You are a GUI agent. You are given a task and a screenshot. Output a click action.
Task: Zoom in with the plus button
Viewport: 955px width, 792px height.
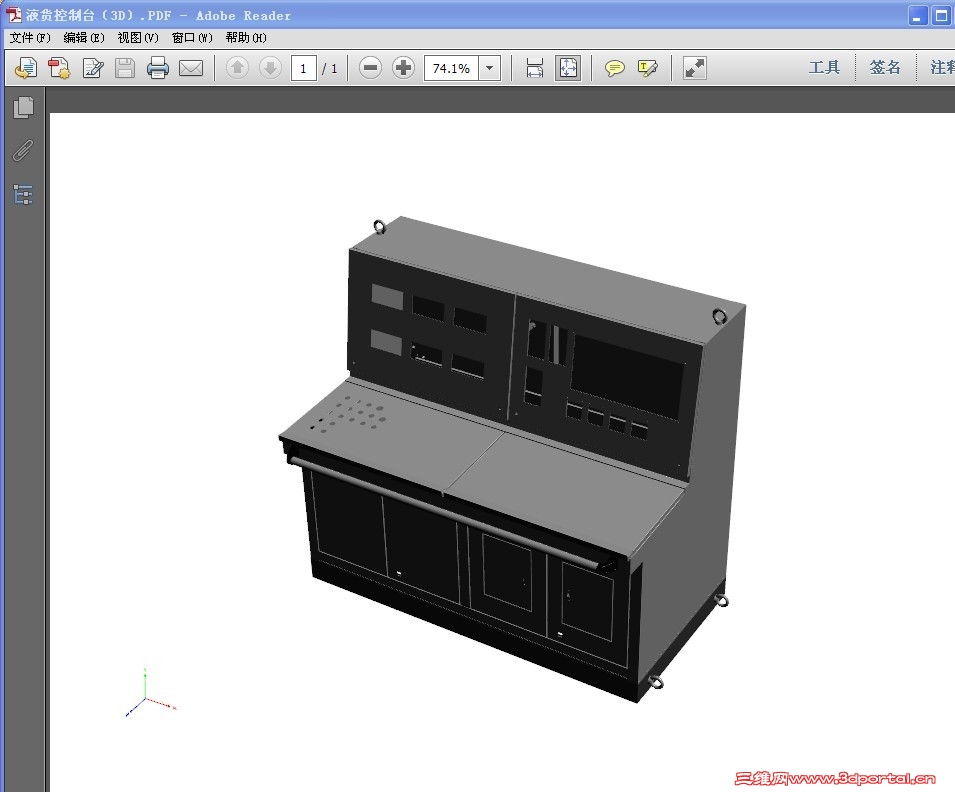[x=403, y=68]
